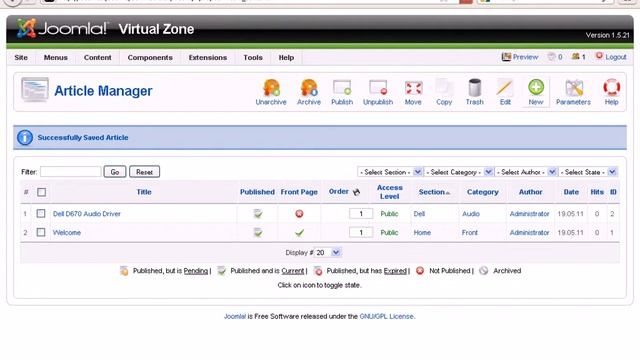This screenshot has width=640, height=360.
Task: Click the Dell section link
Action: pos(419,213)
